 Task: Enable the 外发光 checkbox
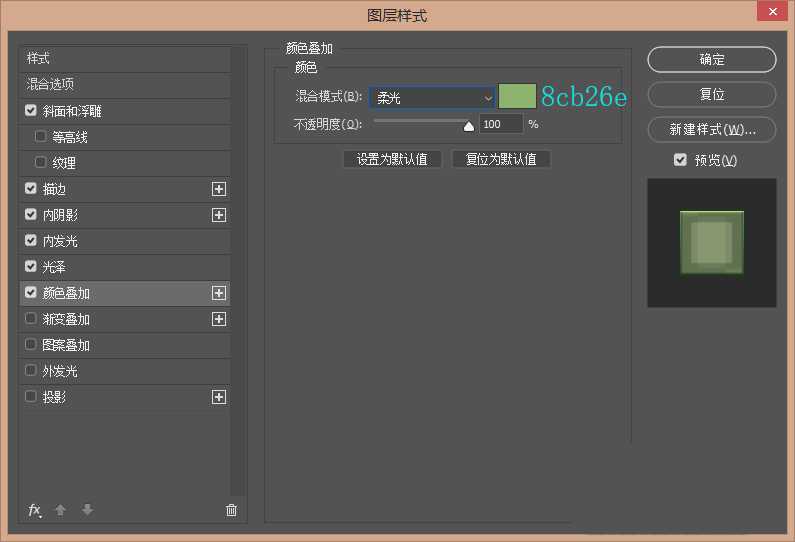[x=31, y=371]
